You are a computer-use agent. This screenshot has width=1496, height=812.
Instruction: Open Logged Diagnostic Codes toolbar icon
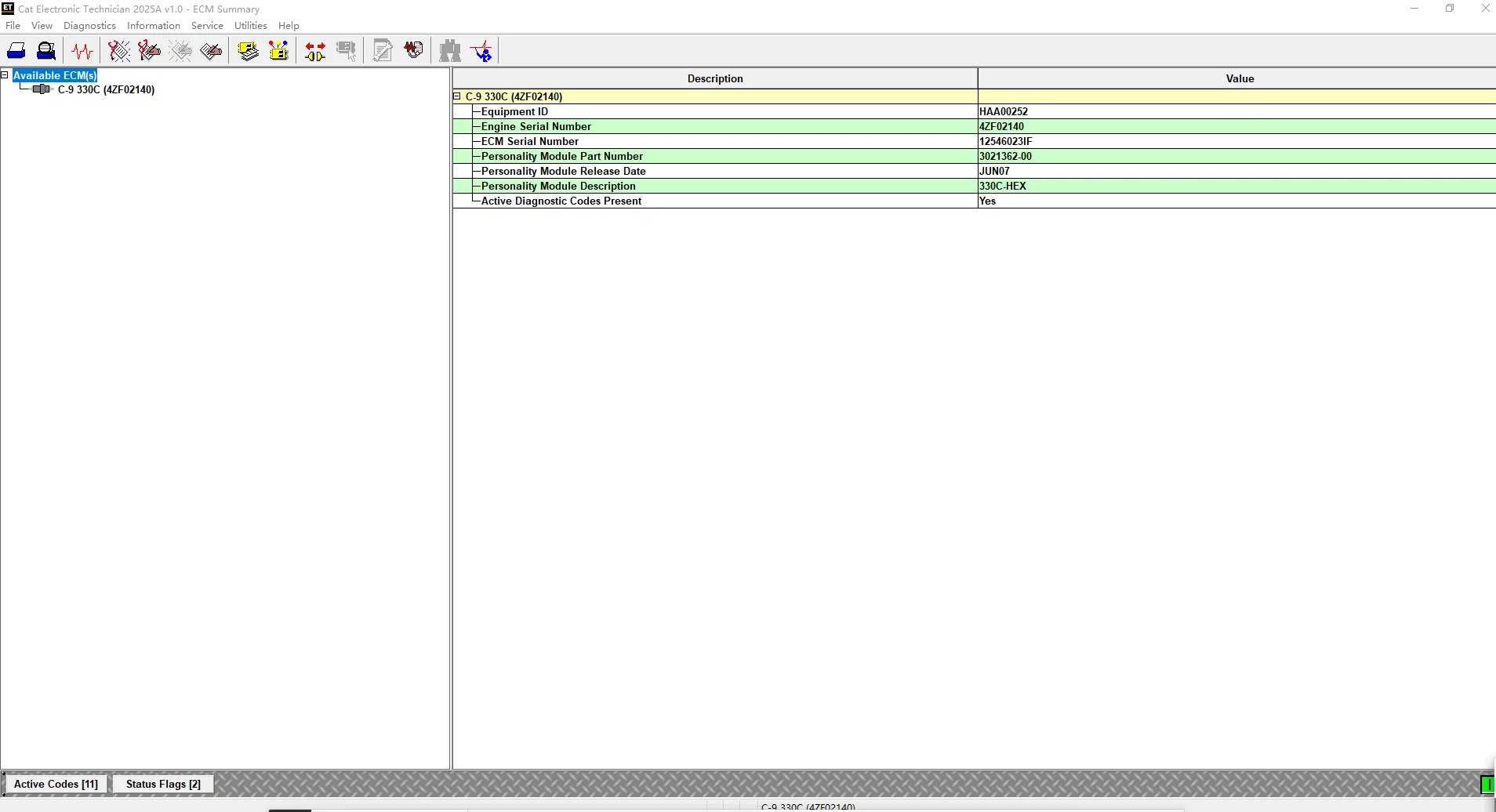tap(149, 51)
